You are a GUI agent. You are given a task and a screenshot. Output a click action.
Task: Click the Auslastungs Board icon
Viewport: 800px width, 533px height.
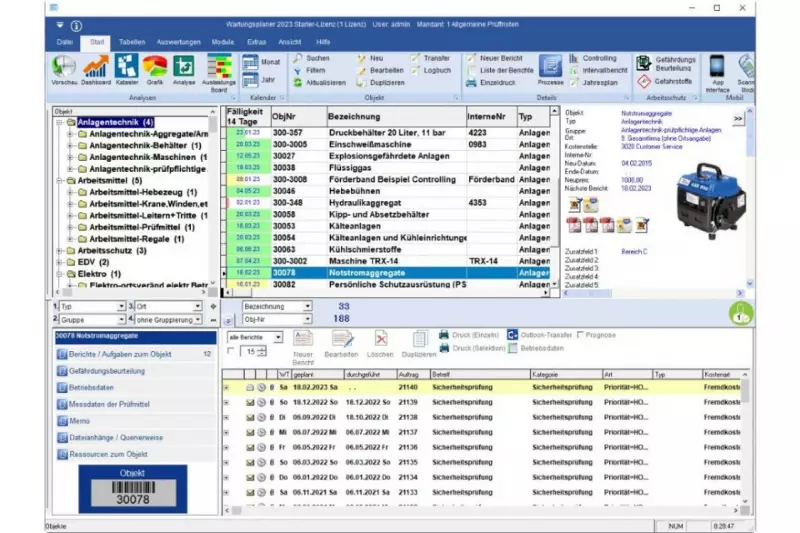point(219,68)
